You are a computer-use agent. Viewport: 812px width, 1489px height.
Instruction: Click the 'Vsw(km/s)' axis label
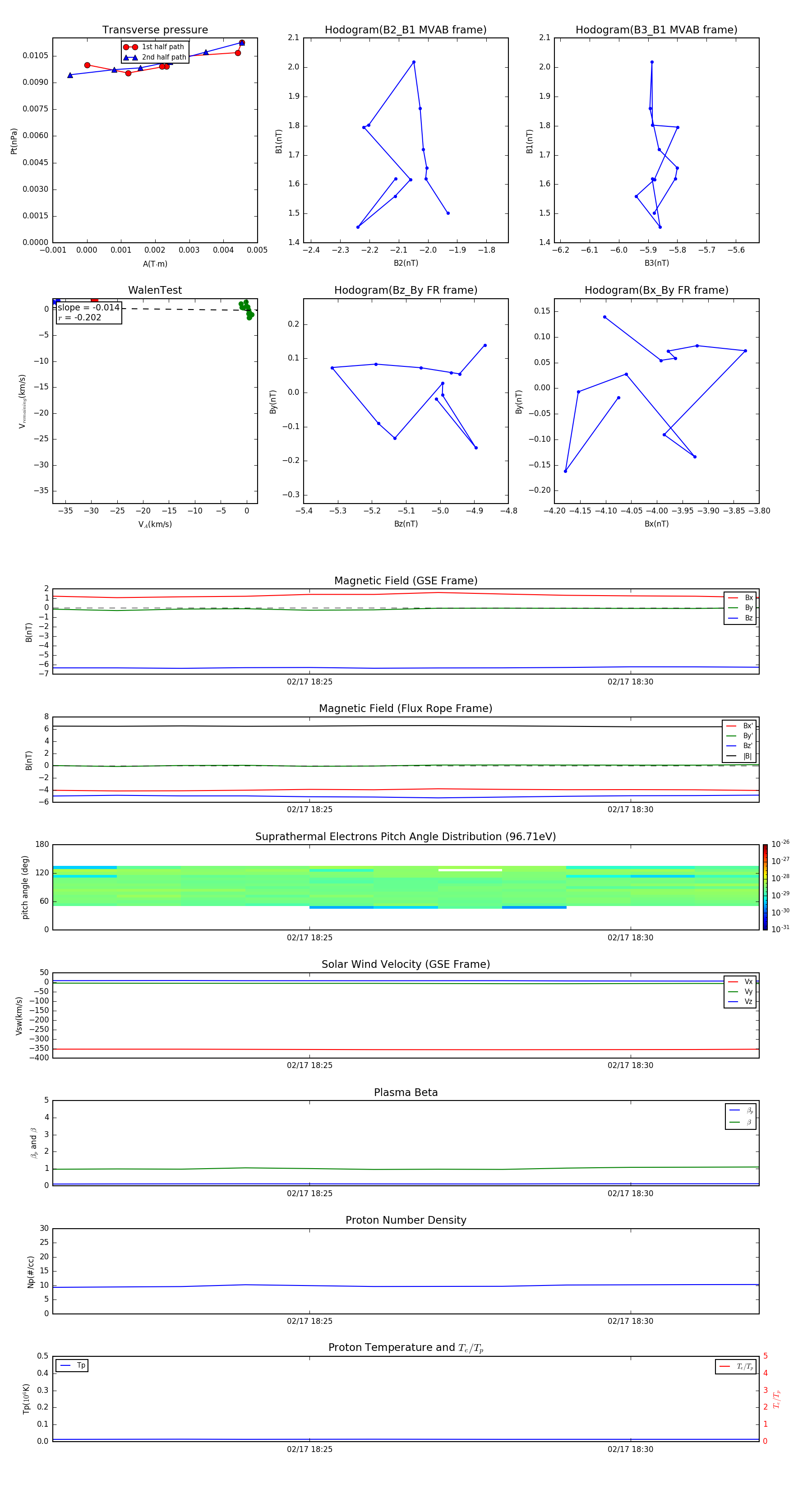pyautogui.click(x=18, y=1016)
